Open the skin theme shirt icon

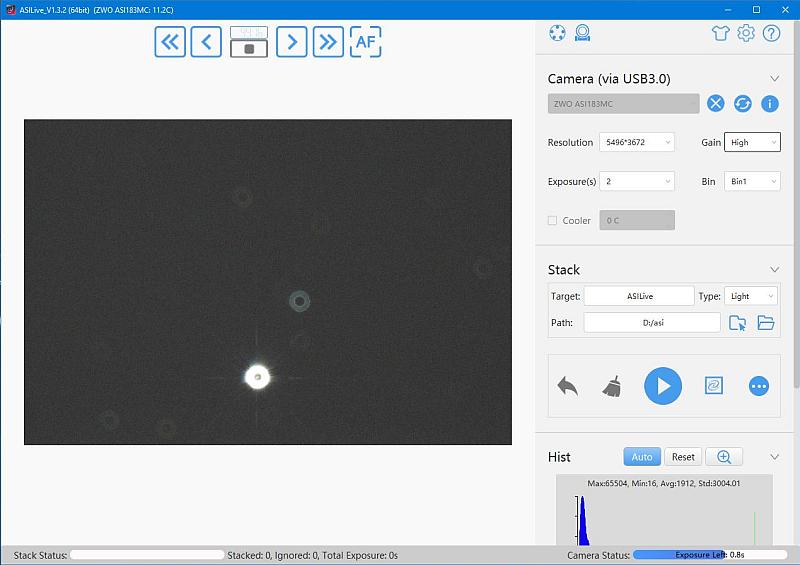coord(720,33)
